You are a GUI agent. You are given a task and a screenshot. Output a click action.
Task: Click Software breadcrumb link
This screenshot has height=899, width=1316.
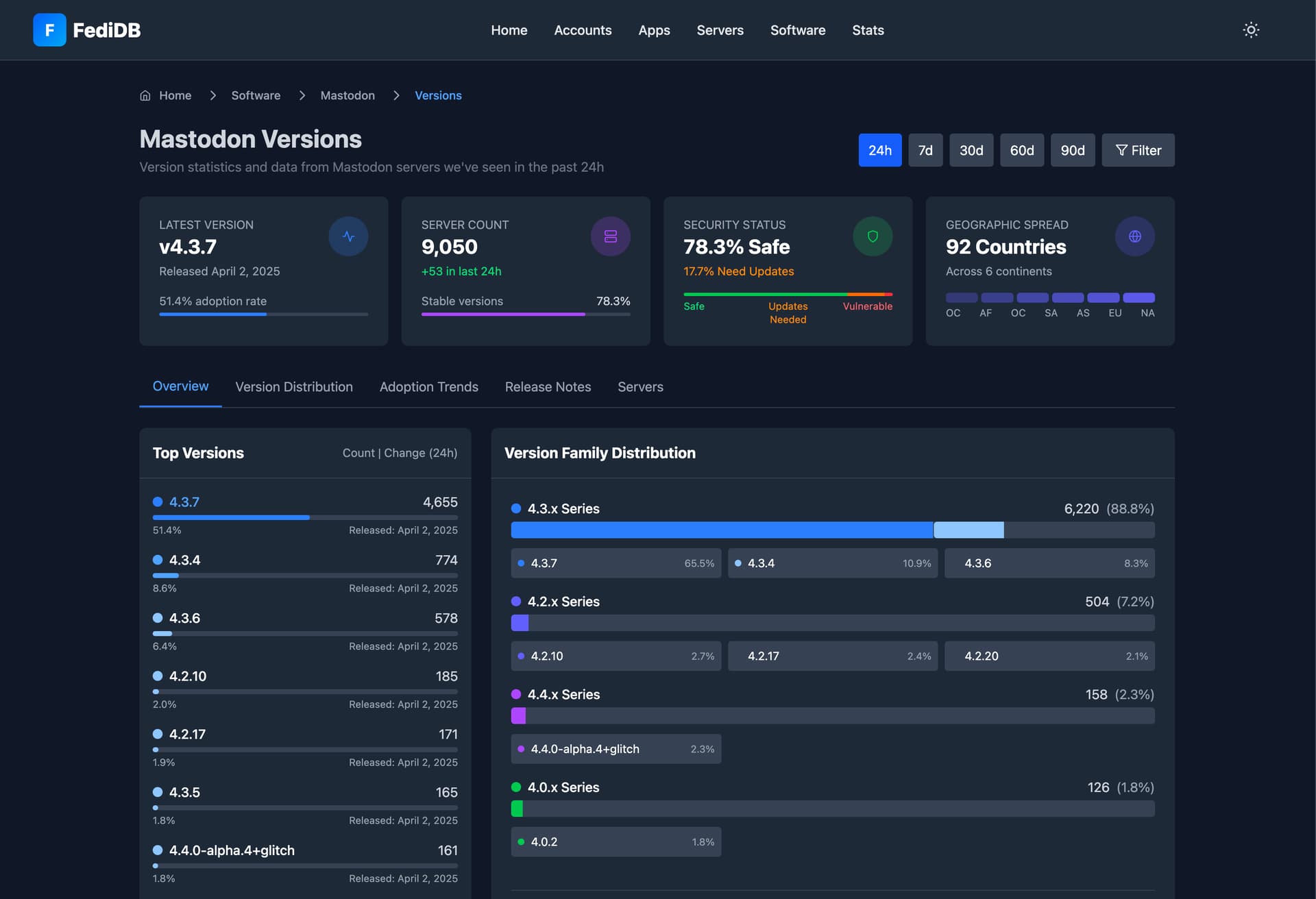coord(256,95)
